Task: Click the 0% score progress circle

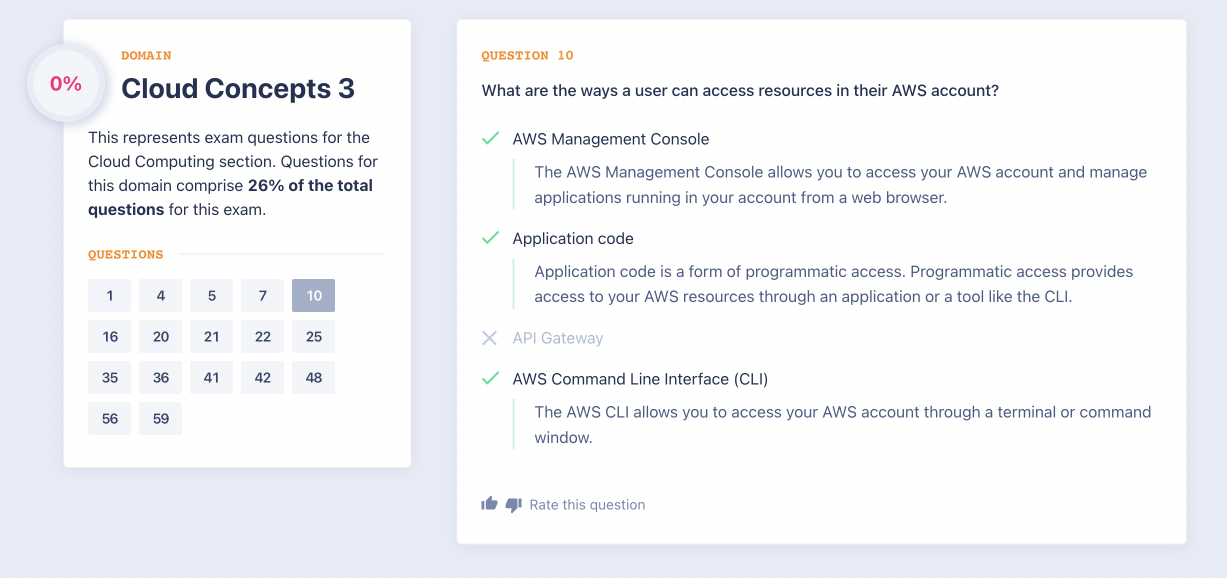Action: point(66,84)
